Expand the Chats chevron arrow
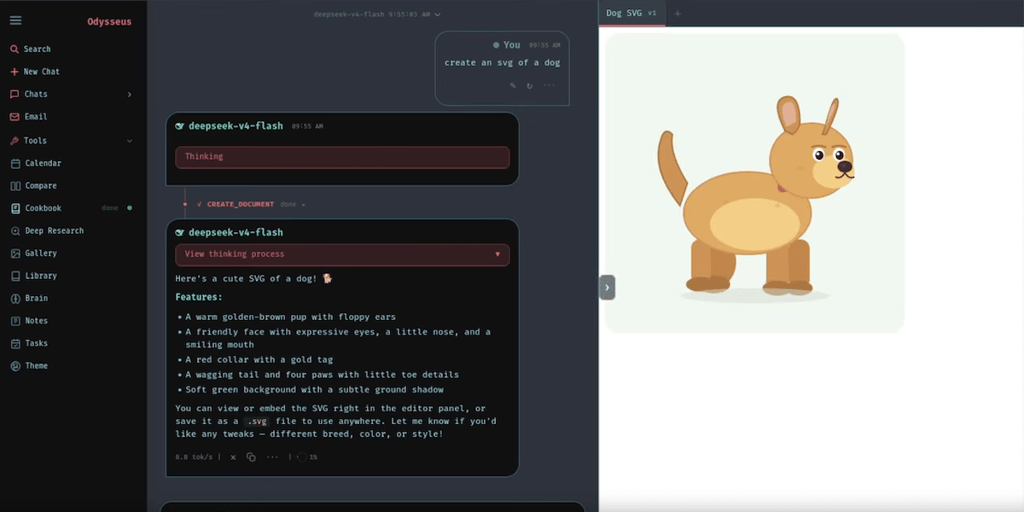This screenshot has width=1024, height=512. click(x=129, y=94)
